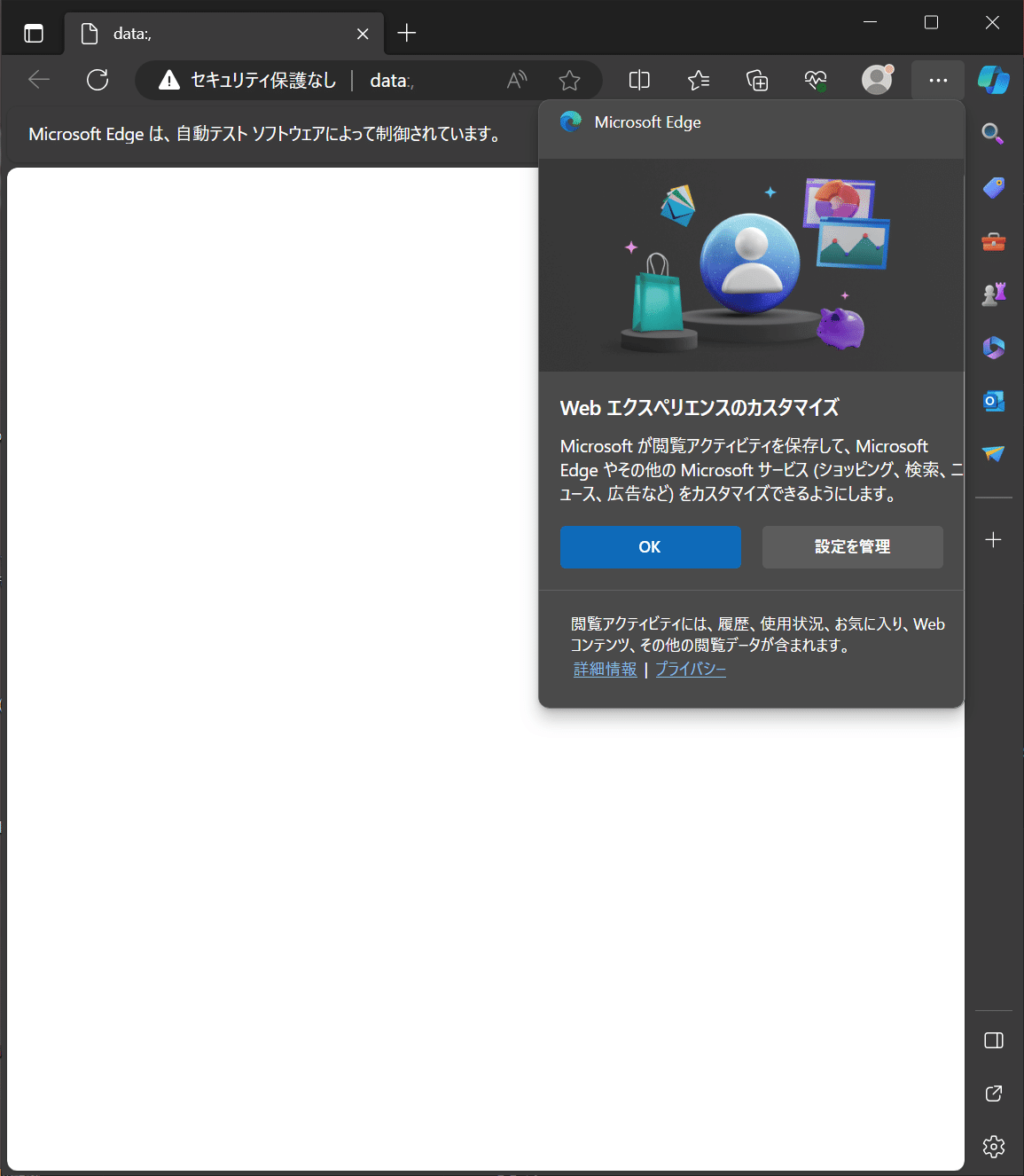Open Read aloud from address bar
This screenshot has height=1176, width=1024.
click(x=517, y=81)
